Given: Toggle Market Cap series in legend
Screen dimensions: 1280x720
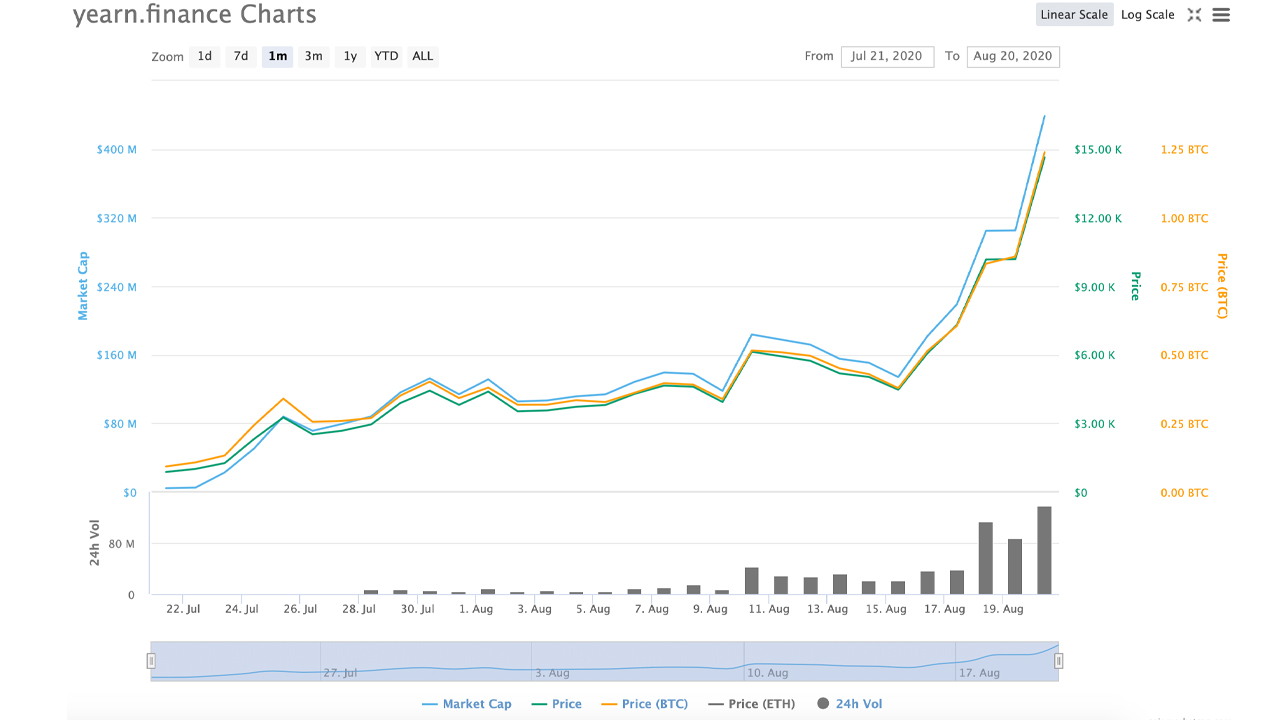Looking at the screenshot, I should tap(467, 704).
